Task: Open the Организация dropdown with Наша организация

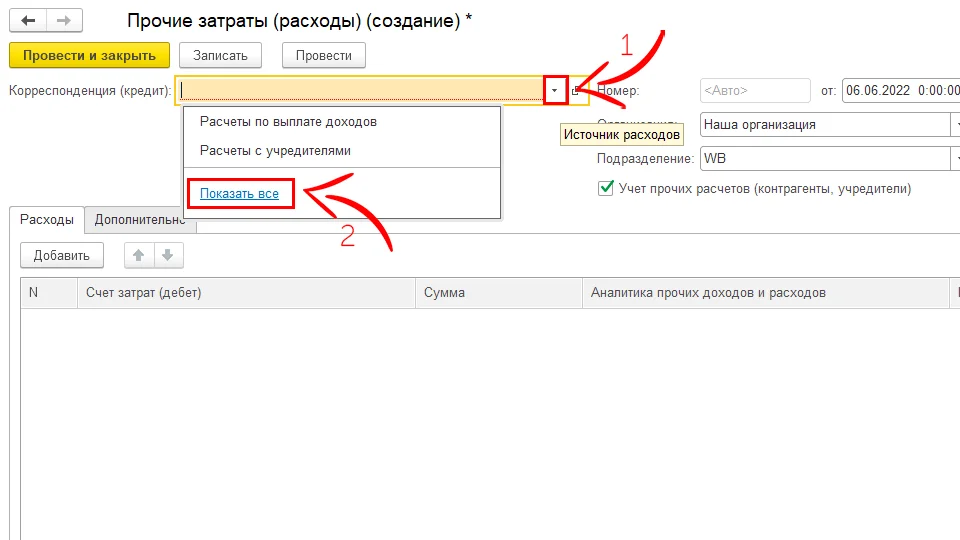Action: (x=954, y=125)
